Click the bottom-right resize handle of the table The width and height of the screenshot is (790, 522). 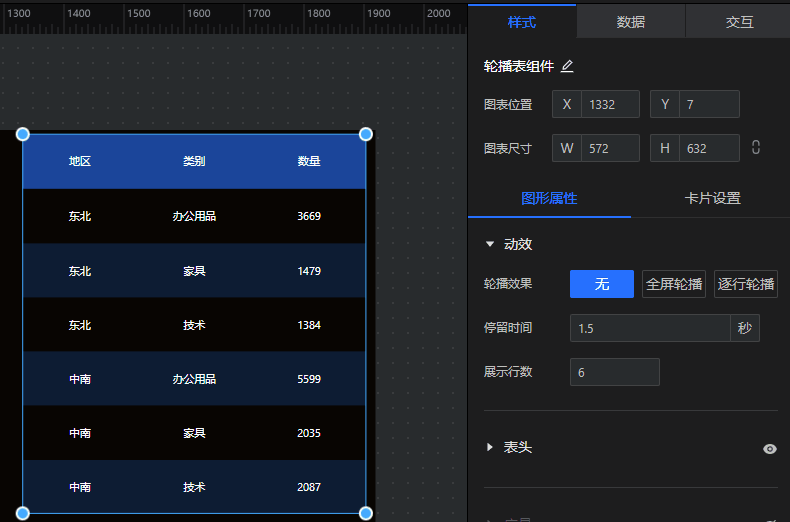coord(366,513)
